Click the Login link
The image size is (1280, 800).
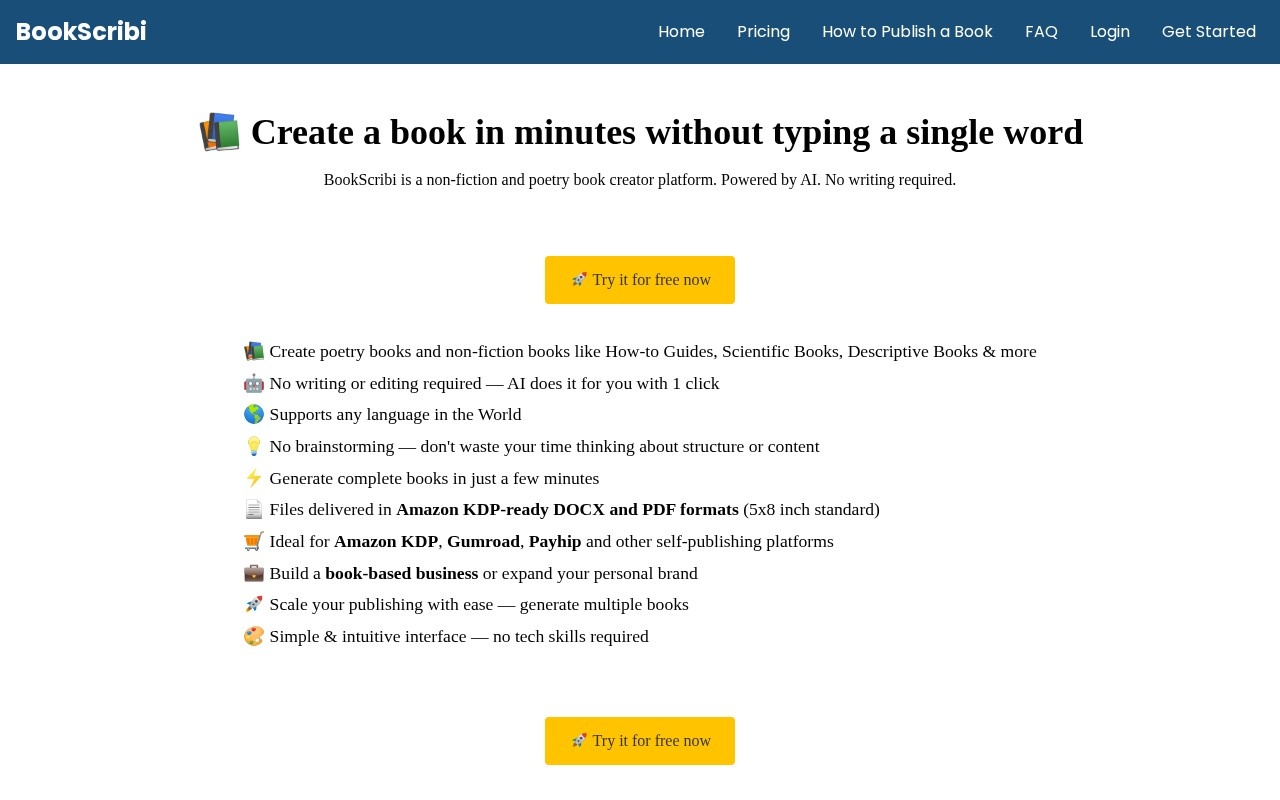1110,32
